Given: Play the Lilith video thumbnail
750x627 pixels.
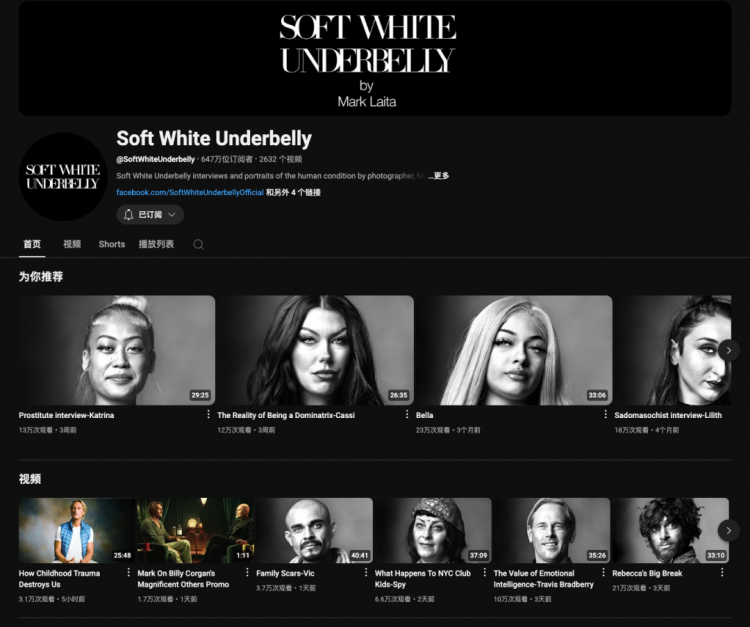Looking at the screenshot, I should [673, 350].
